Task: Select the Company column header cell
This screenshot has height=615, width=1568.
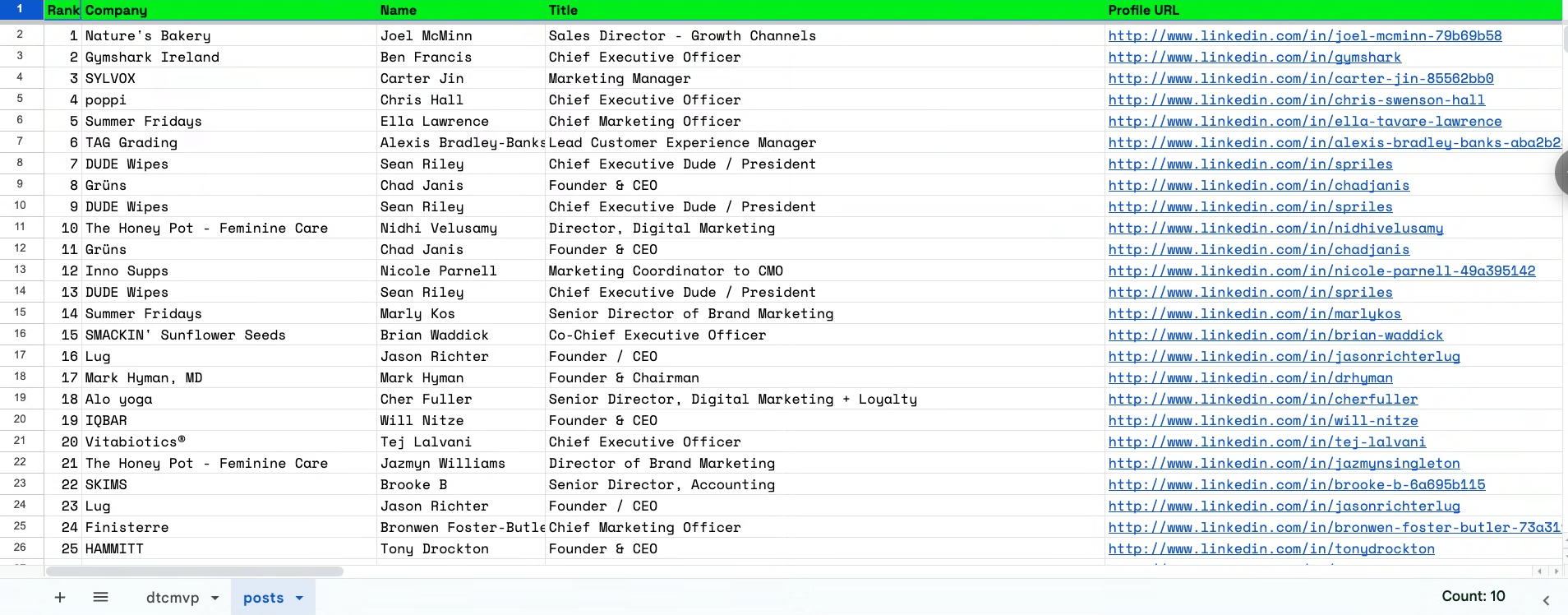Action: (229, 10)
